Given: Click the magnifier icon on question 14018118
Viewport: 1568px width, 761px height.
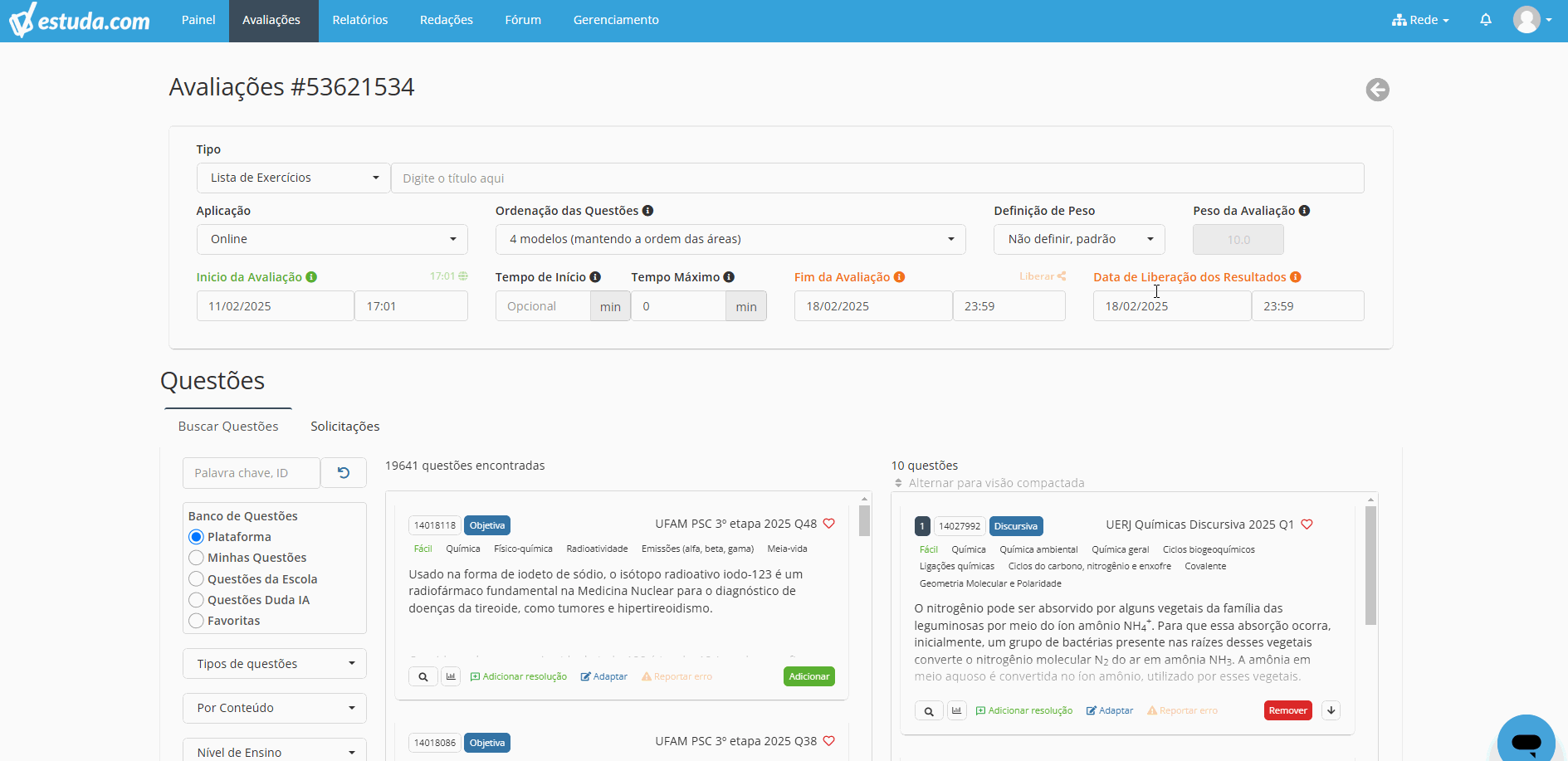Looking at the screenshot, I should click(423, 676).
